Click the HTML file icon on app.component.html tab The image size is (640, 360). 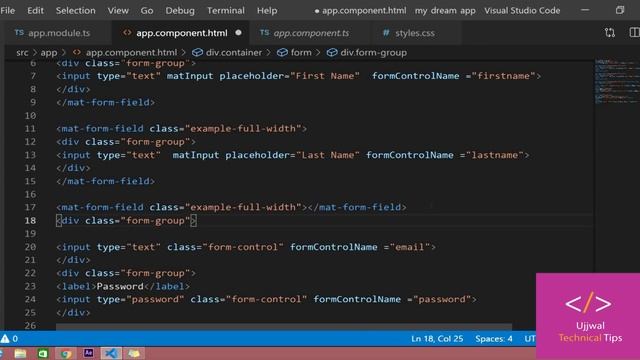(x=127, y=33)
